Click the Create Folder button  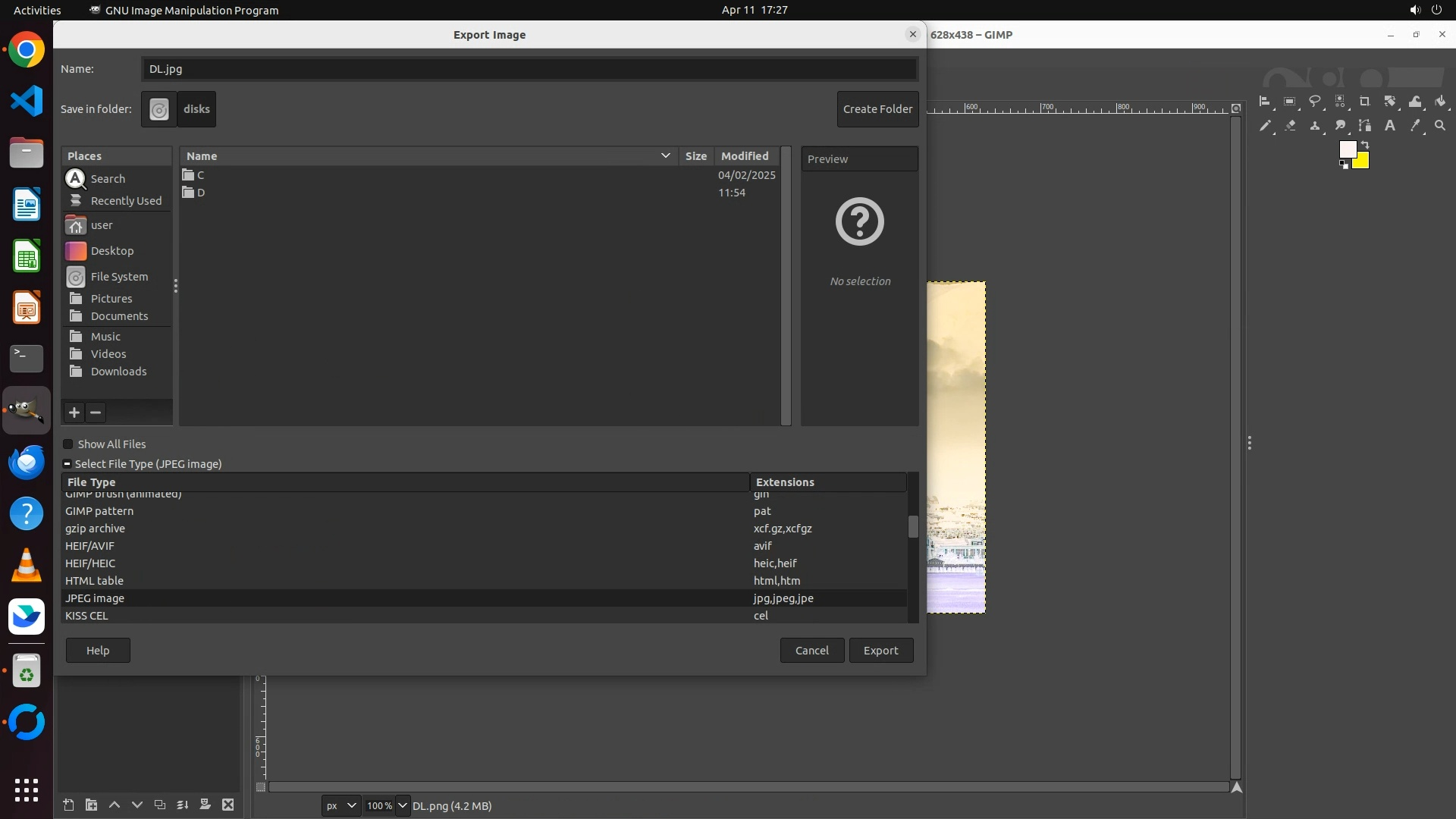tap(877, 109)
